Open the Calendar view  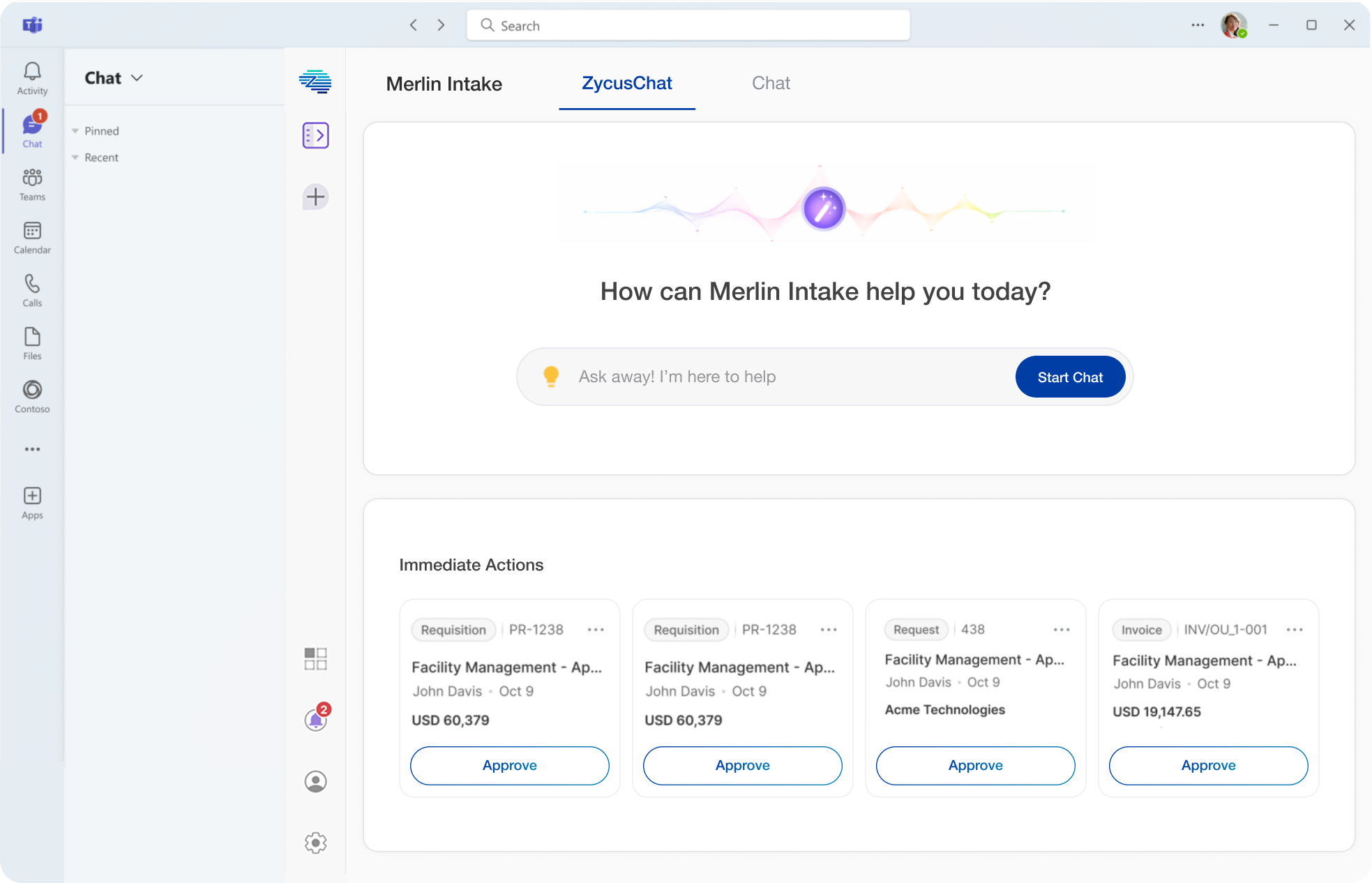(32, 237)
